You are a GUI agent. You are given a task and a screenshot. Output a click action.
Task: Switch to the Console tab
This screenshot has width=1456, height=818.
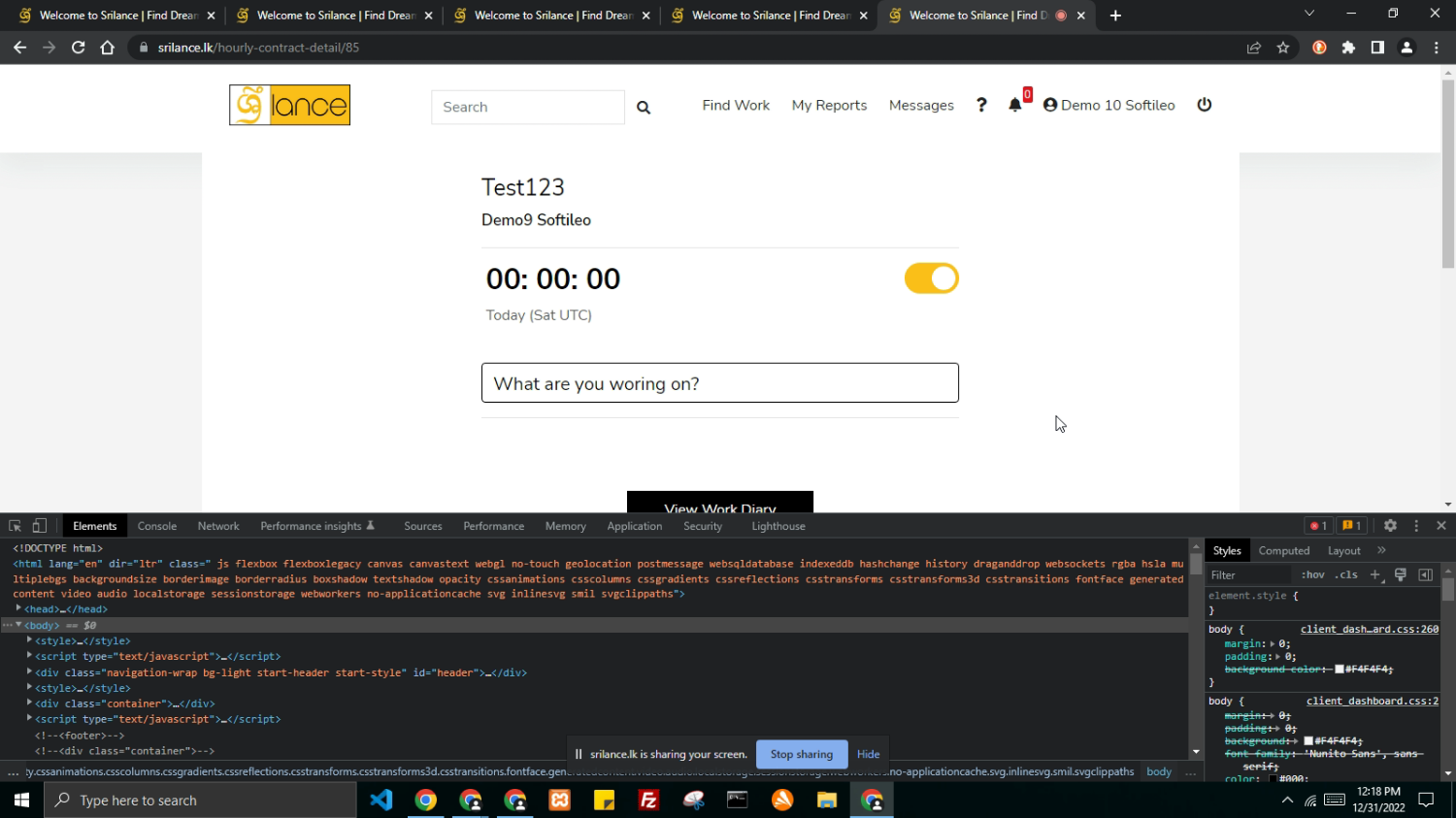(156, 526)
